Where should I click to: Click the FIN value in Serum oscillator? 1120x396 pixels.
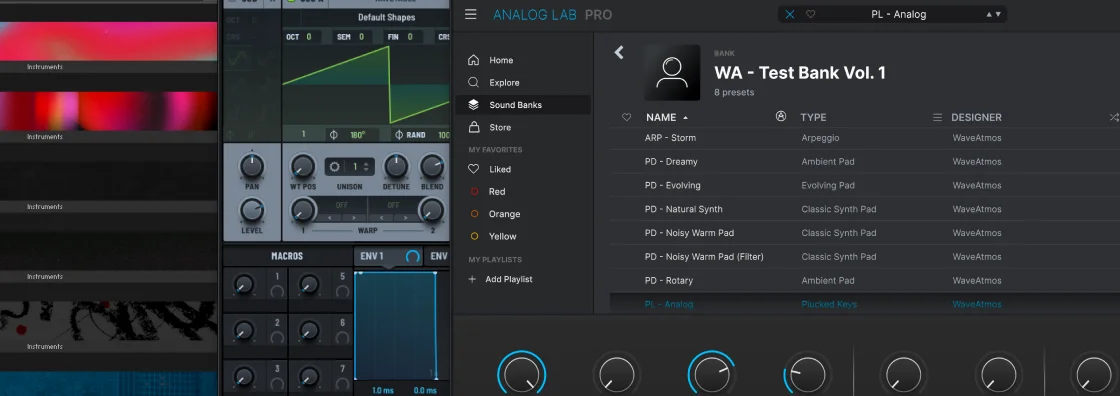pyautogui.click(x=410, y=36)
